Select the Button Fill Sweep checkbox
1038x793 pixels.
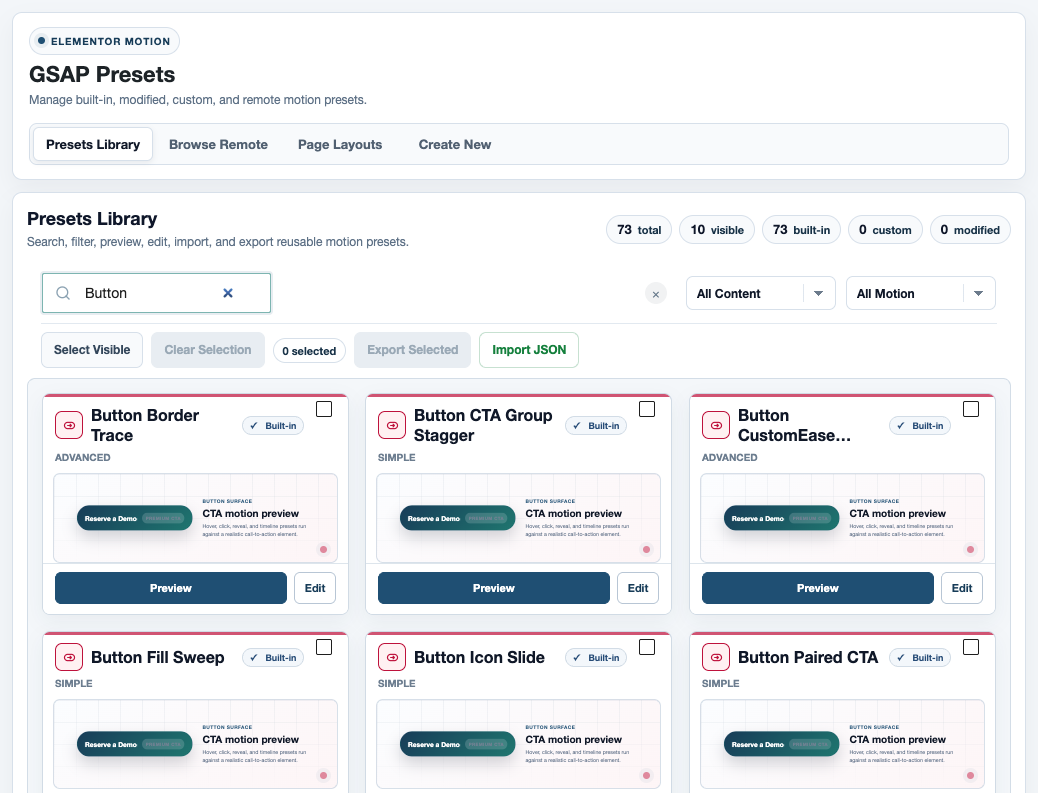324,647
